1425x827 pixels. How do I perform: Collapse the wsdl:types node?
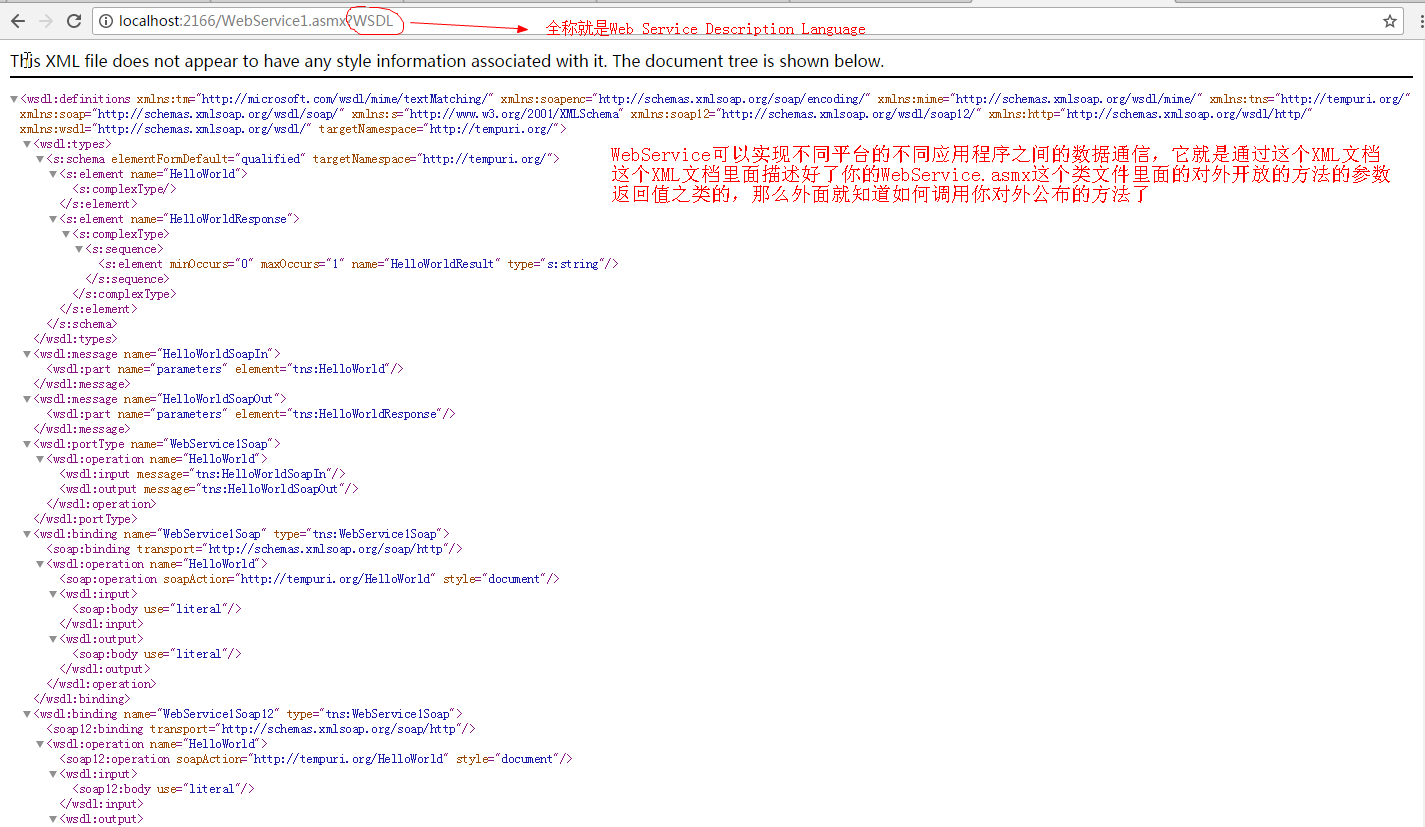[x=27, y=144]
